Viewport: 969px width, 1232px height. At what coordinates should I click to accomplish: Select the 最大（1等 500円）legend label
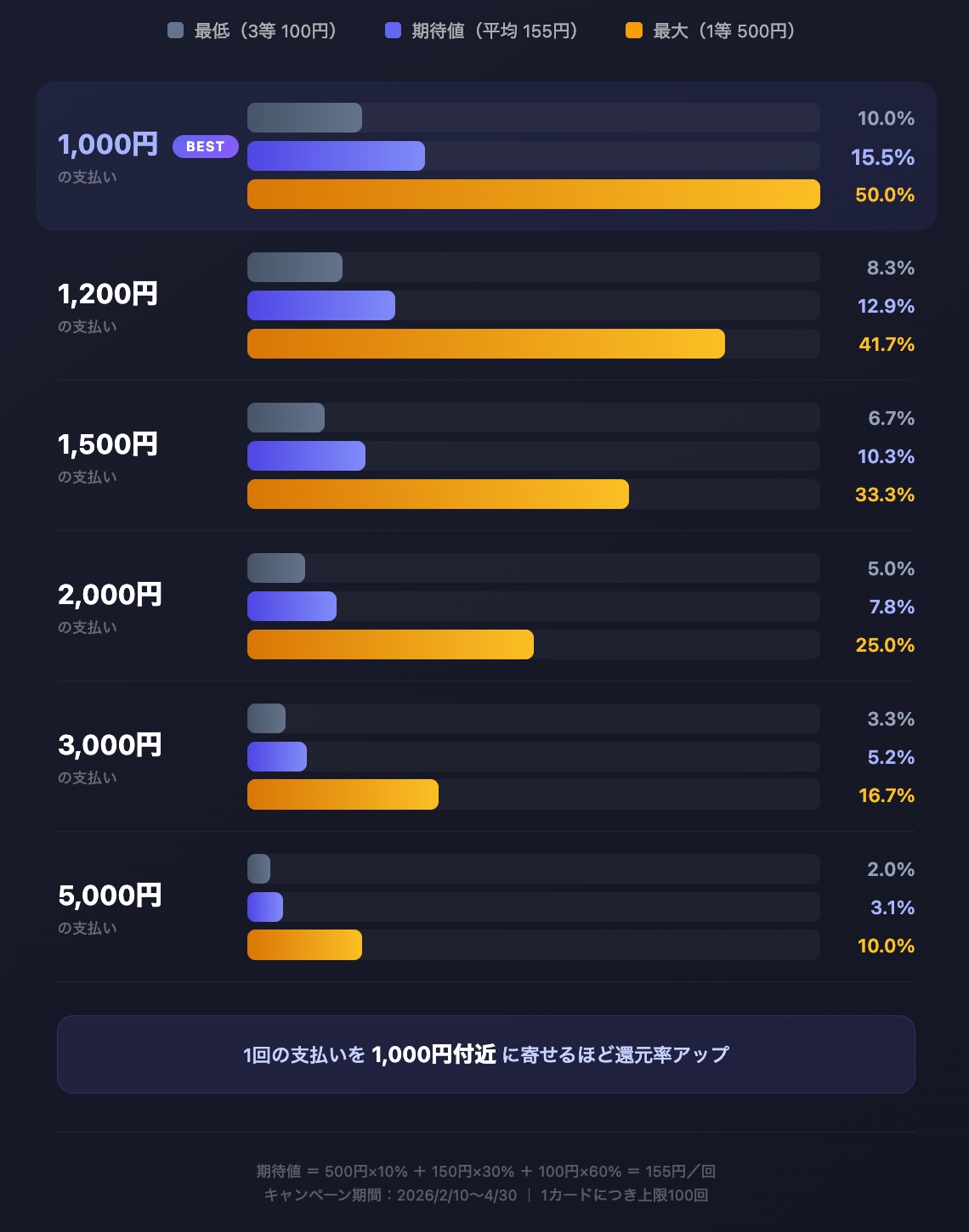(723, 31)
